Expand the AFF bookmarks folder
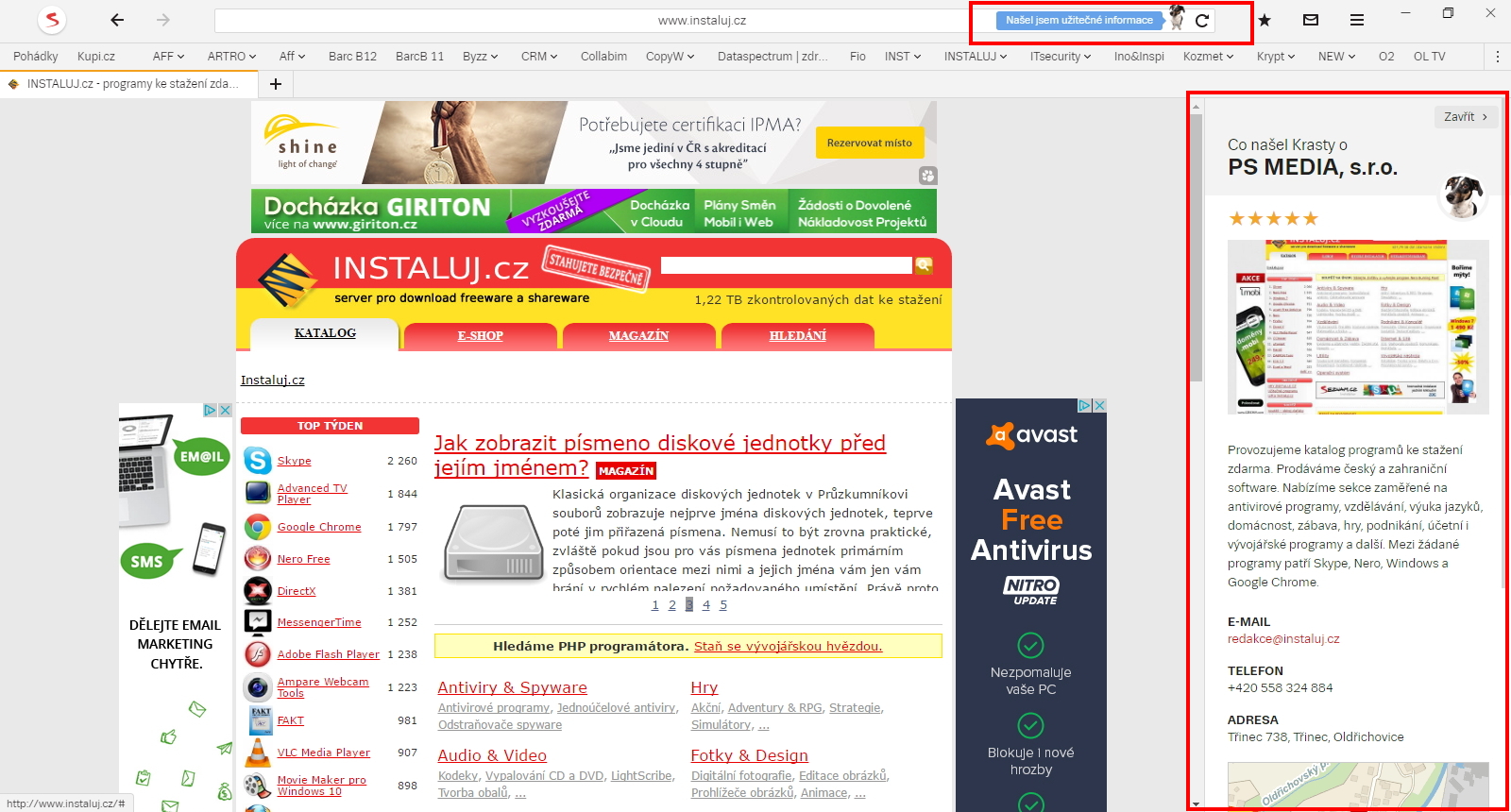This screenshot has height=812, width=1511. tap(169, 57)
